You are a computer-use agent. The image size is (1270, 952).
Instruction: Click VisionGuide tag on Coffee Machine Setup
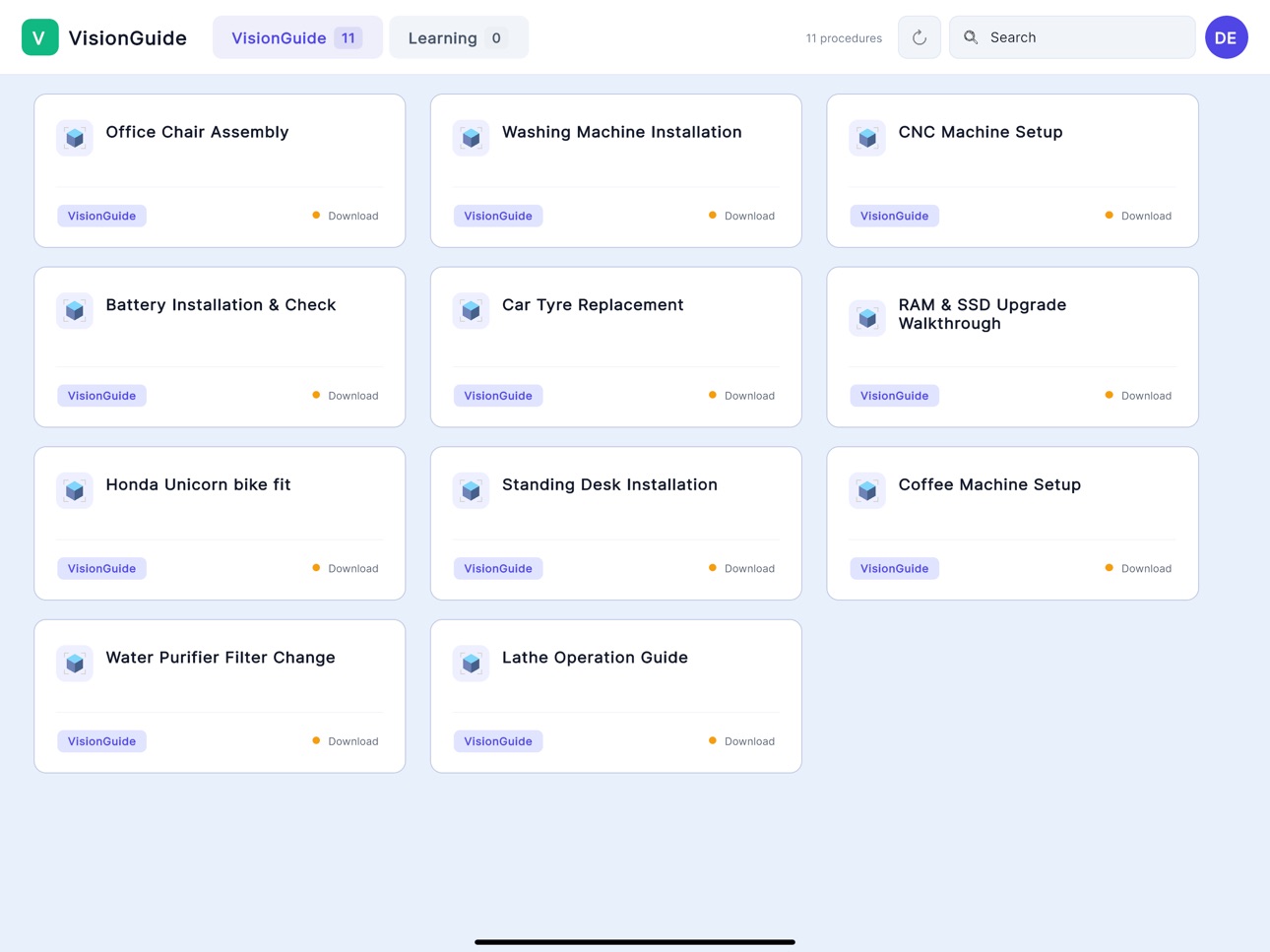(894, 568)
